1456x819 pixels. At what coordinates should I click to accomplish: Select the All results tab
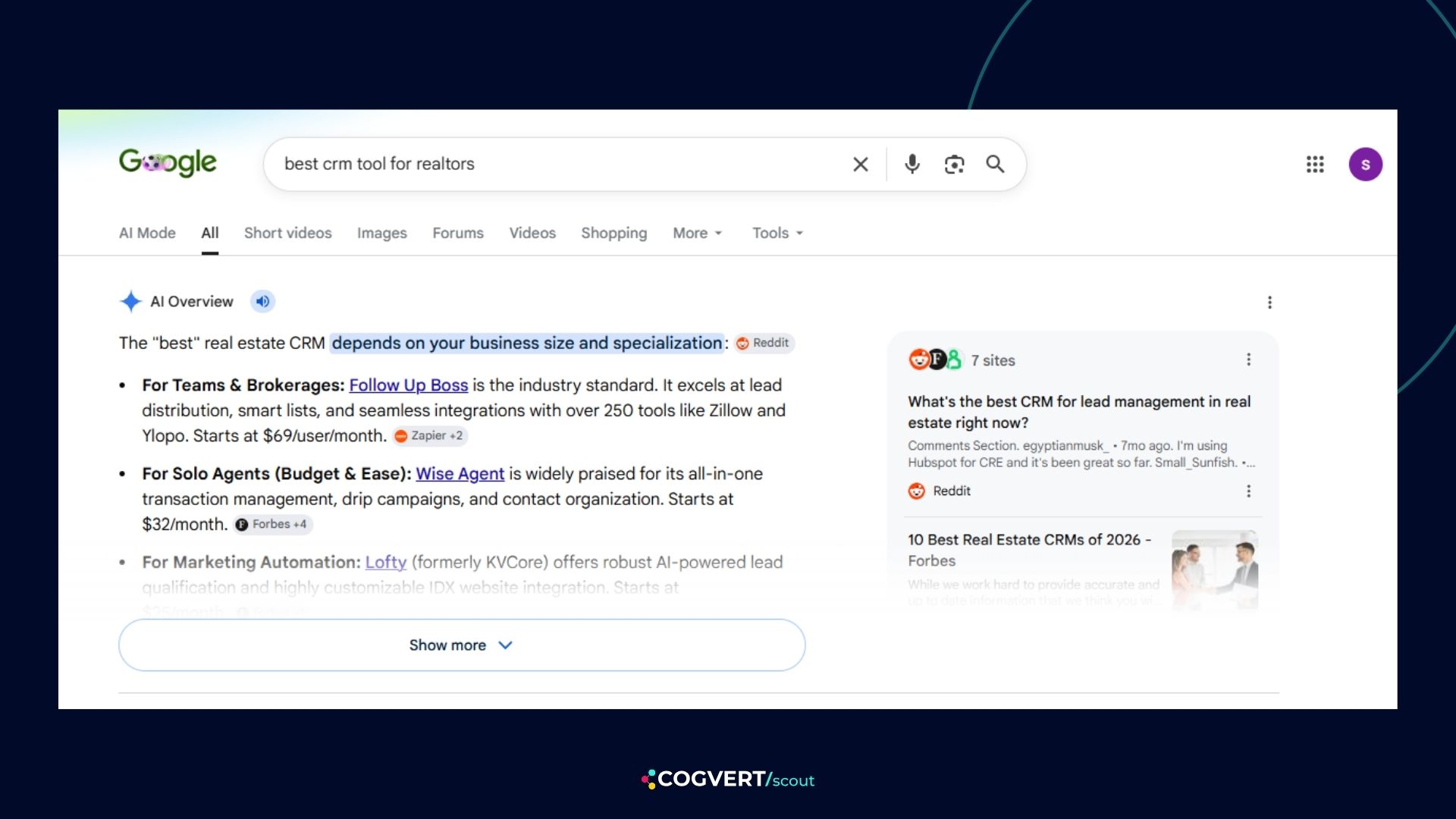[x=210, y=233]
